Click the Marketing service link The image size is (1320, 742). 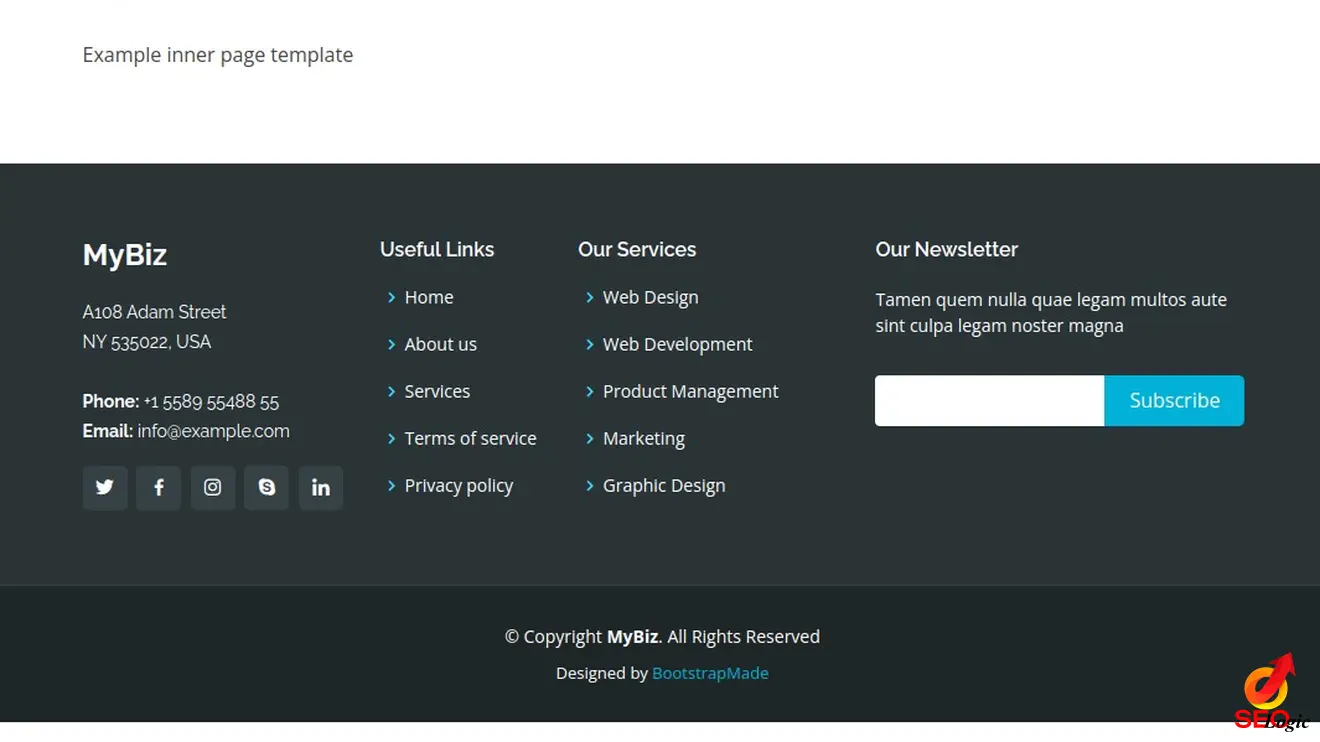643,438
